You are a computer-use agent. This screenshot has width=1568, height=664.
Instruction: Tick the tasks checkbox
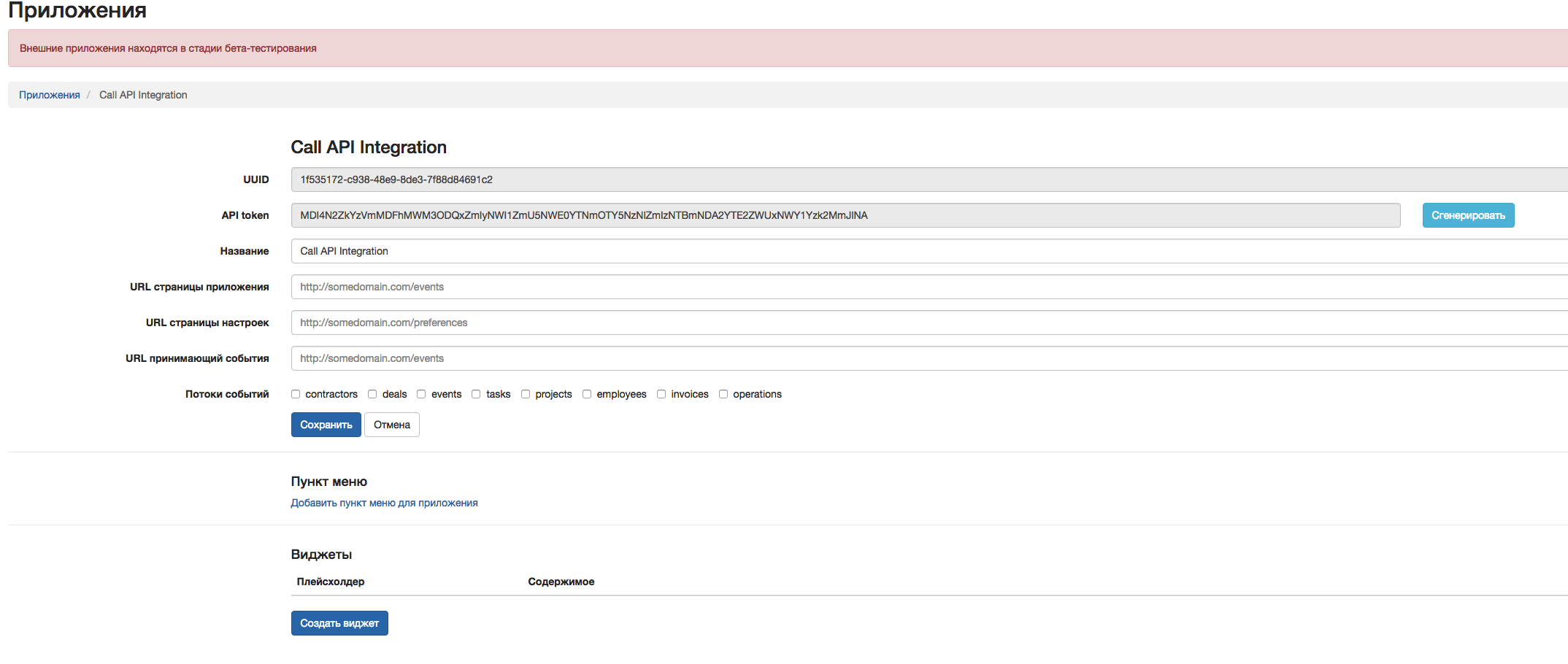[476, 394]
